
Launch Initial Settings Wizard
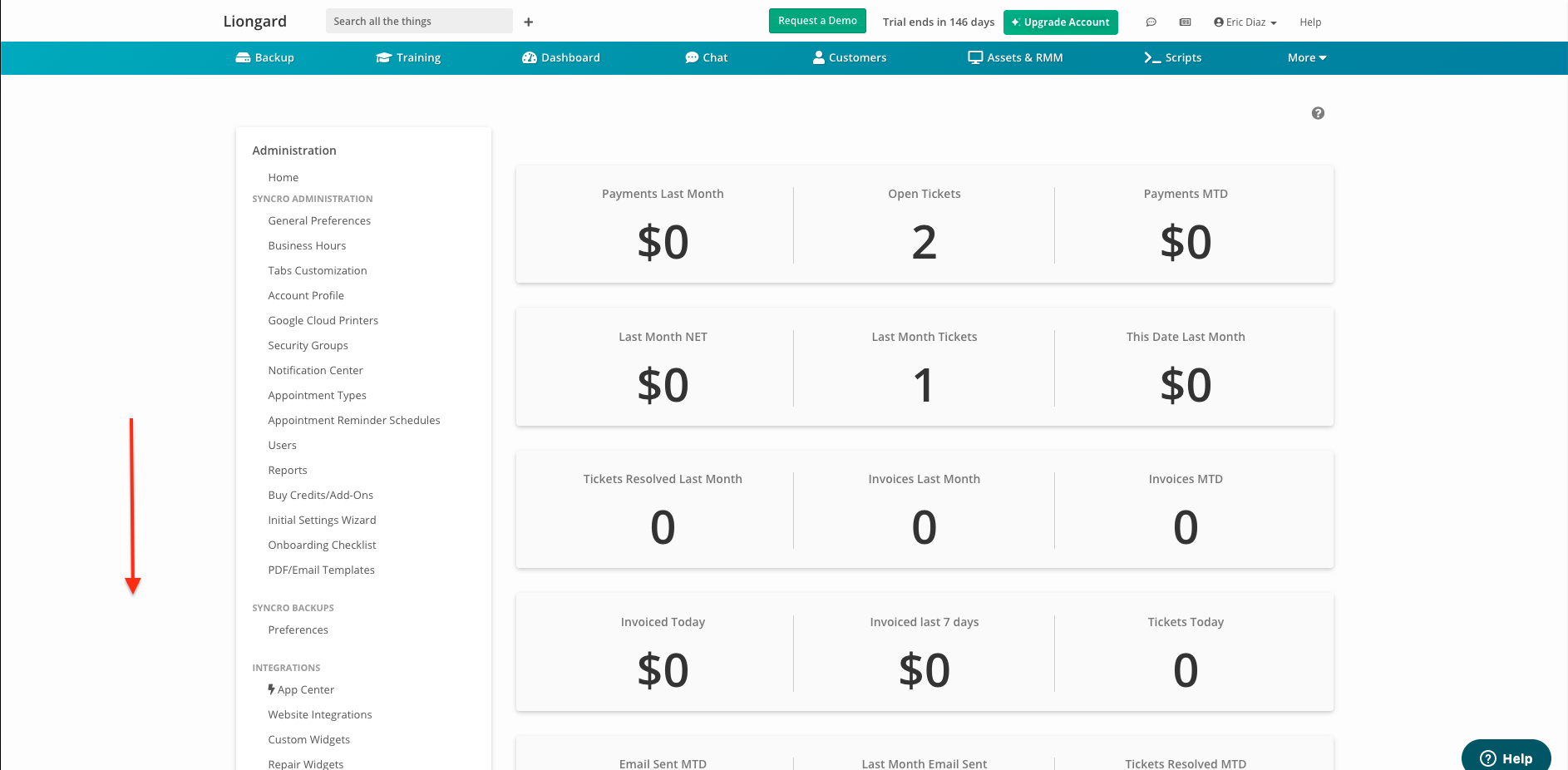322,520
